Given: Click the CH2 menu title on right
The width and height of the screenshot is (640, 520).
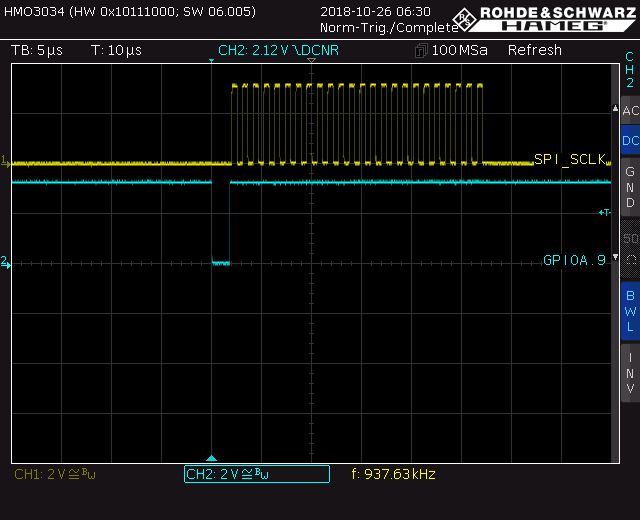Looking at the screenshot, I should [630, 69].
